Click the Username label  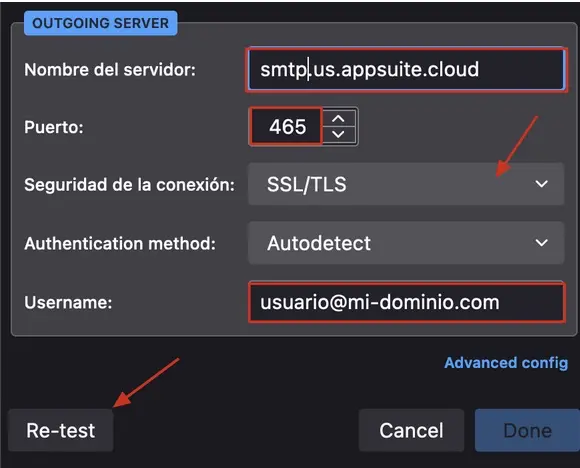(68, 303)
